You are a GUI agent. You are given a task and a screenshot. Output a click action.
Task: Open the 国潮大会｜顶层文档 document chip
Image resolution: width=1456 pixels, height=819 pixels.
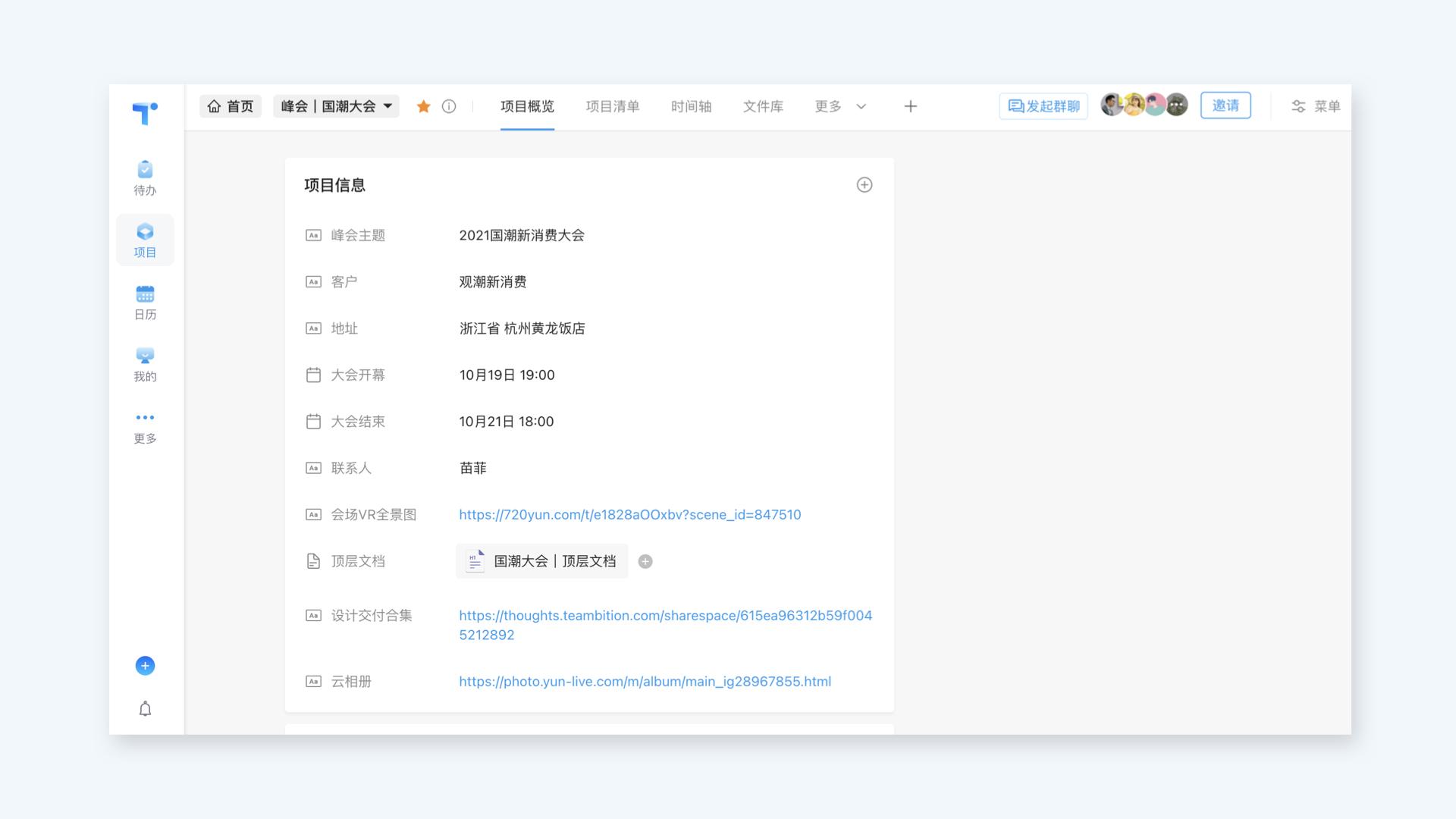pos(541,561)
